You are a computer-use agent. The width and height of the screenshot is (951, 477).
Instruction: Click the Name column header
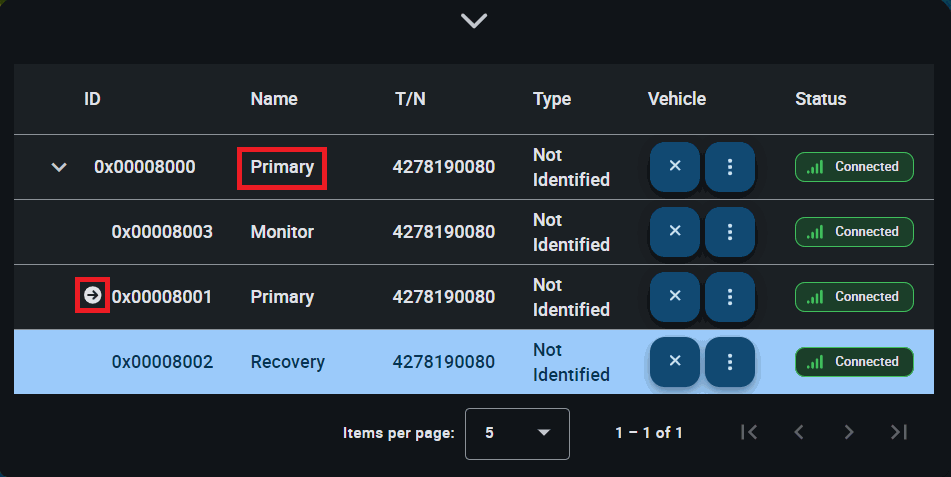pos(274,99)
